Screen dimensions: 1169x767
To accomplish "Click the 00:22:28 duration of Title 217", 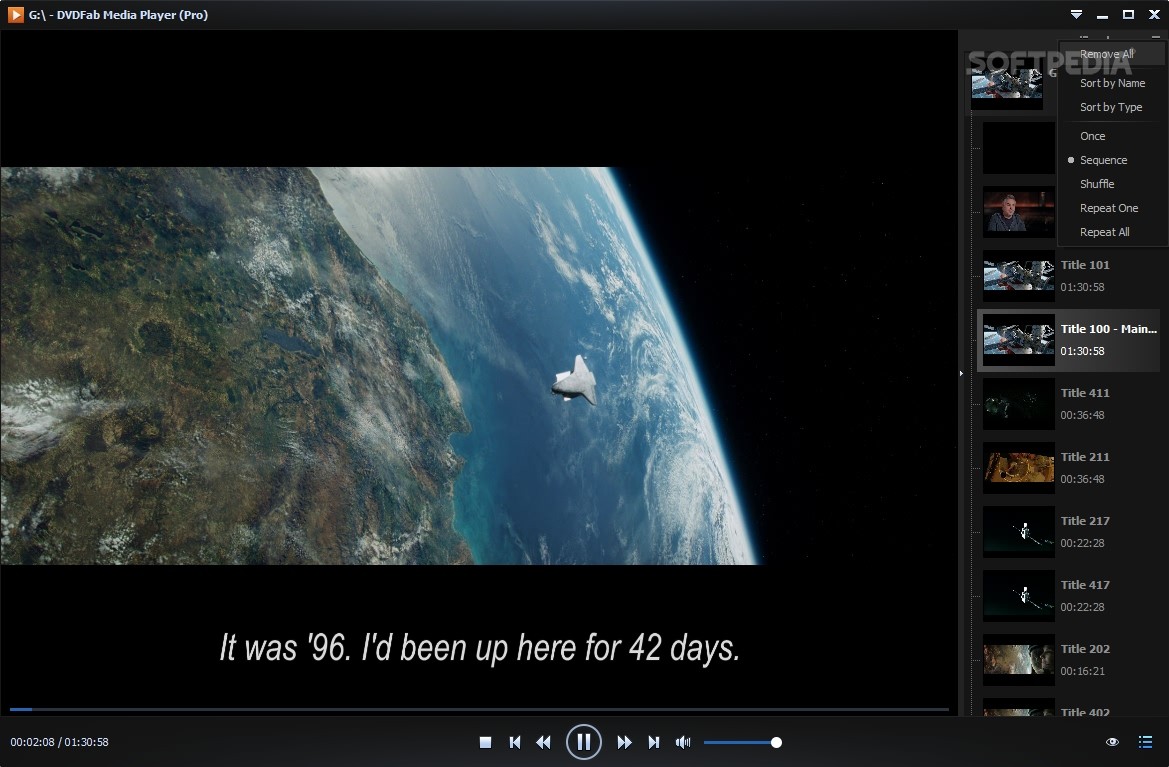I will coord(1083,543).
